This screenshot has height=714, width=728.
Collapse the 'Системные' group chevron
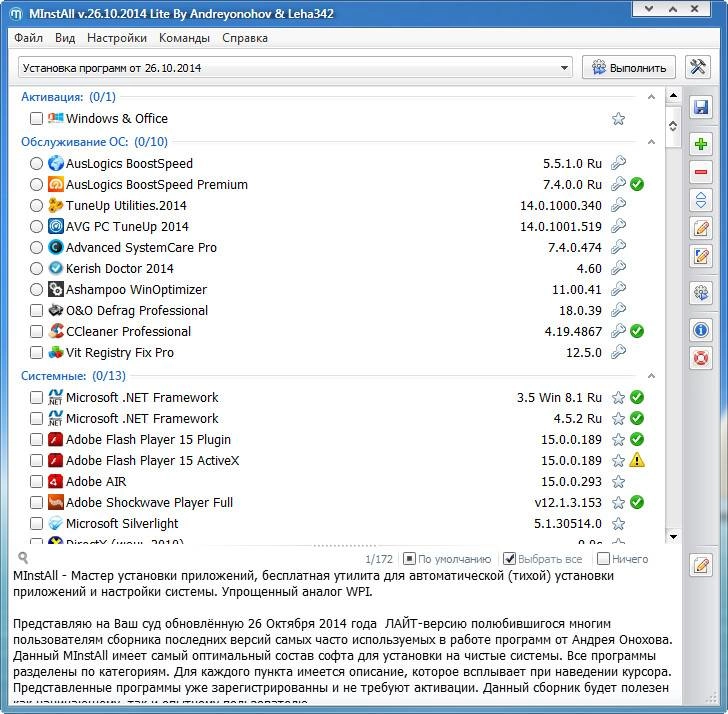pyautogui.click(x=651, y=376)
